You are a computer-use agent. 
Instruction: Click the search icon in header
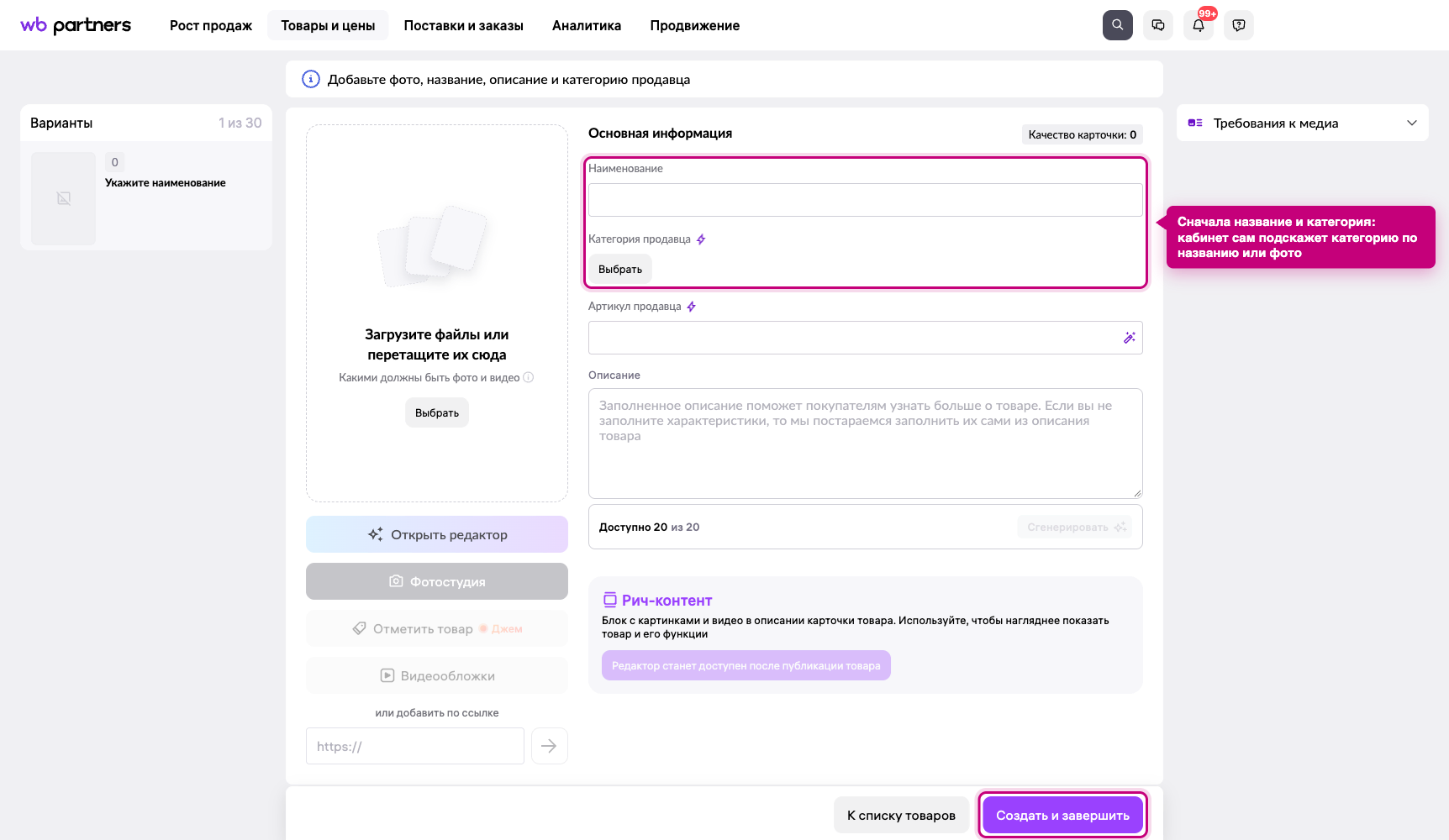click(x=1117, y=25)
